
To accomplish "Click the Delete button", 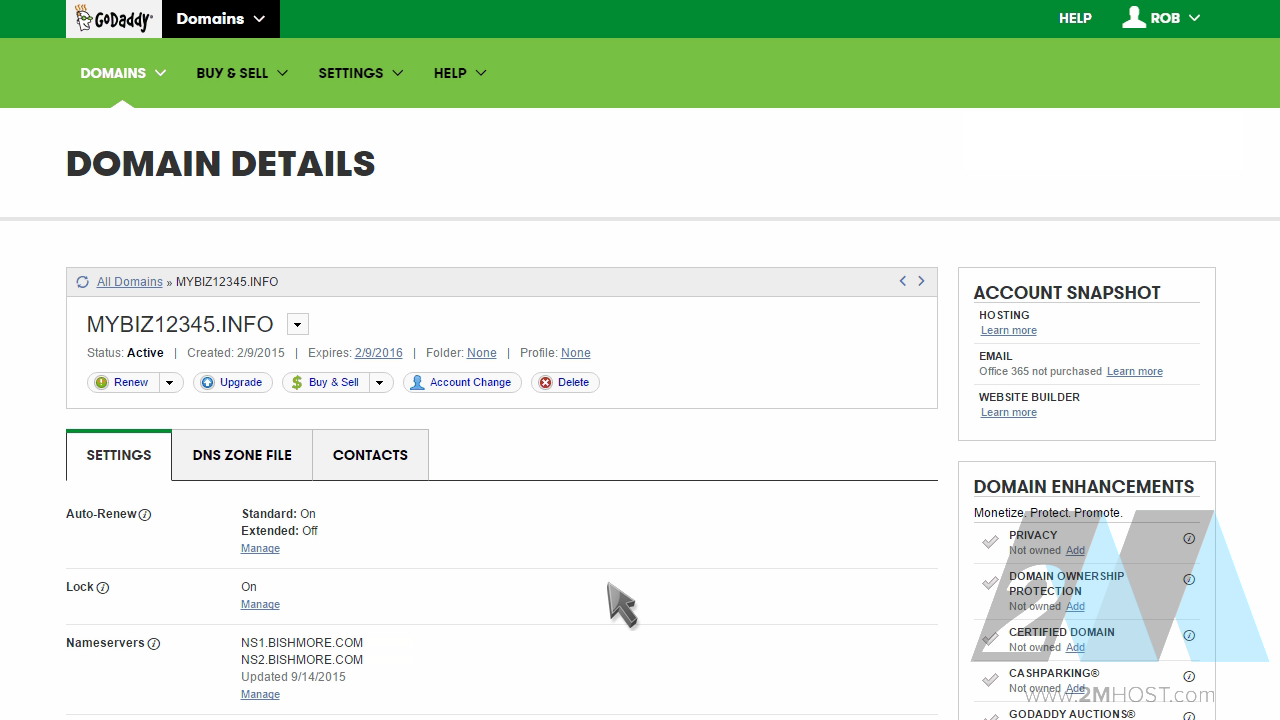I will click(565, 382).
